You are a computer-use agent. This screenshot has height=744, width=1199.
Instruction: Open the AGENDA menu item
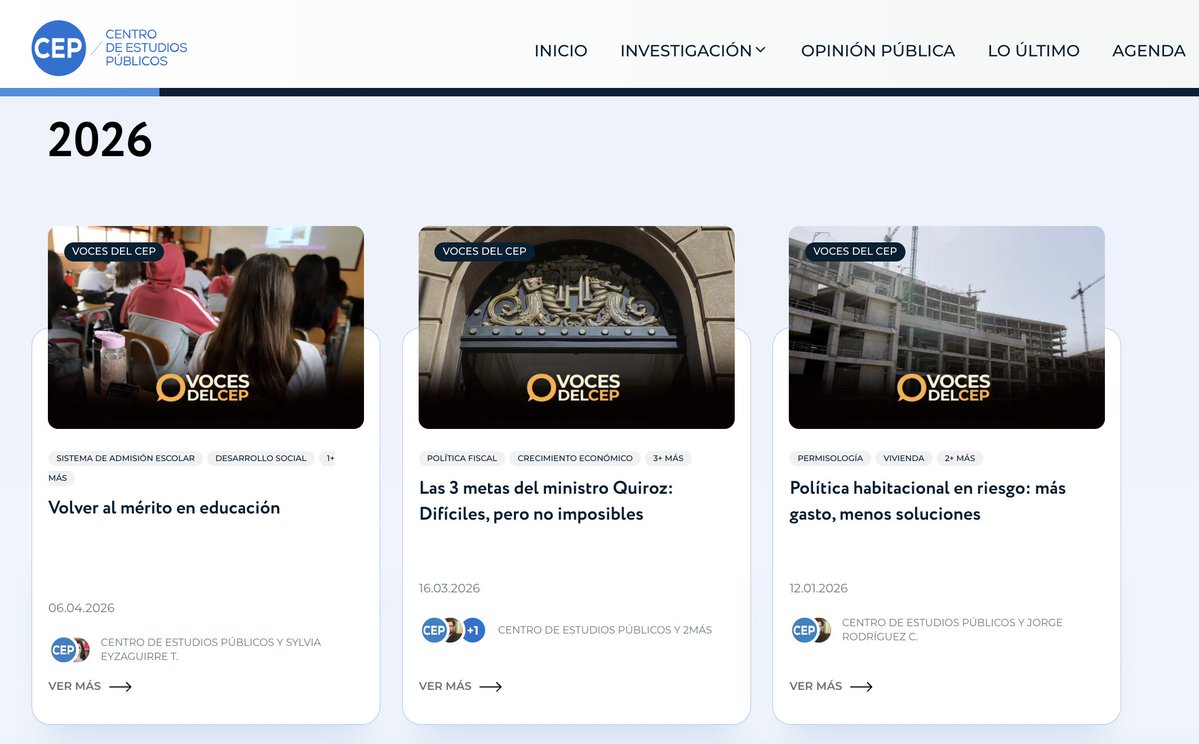tap(1149, 50)
